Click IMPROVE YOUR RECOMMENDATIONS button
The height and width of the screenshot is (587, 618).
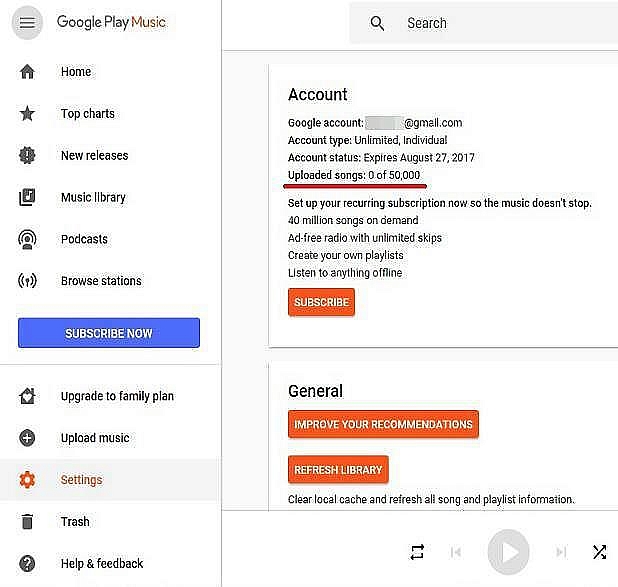click(383, 424)
